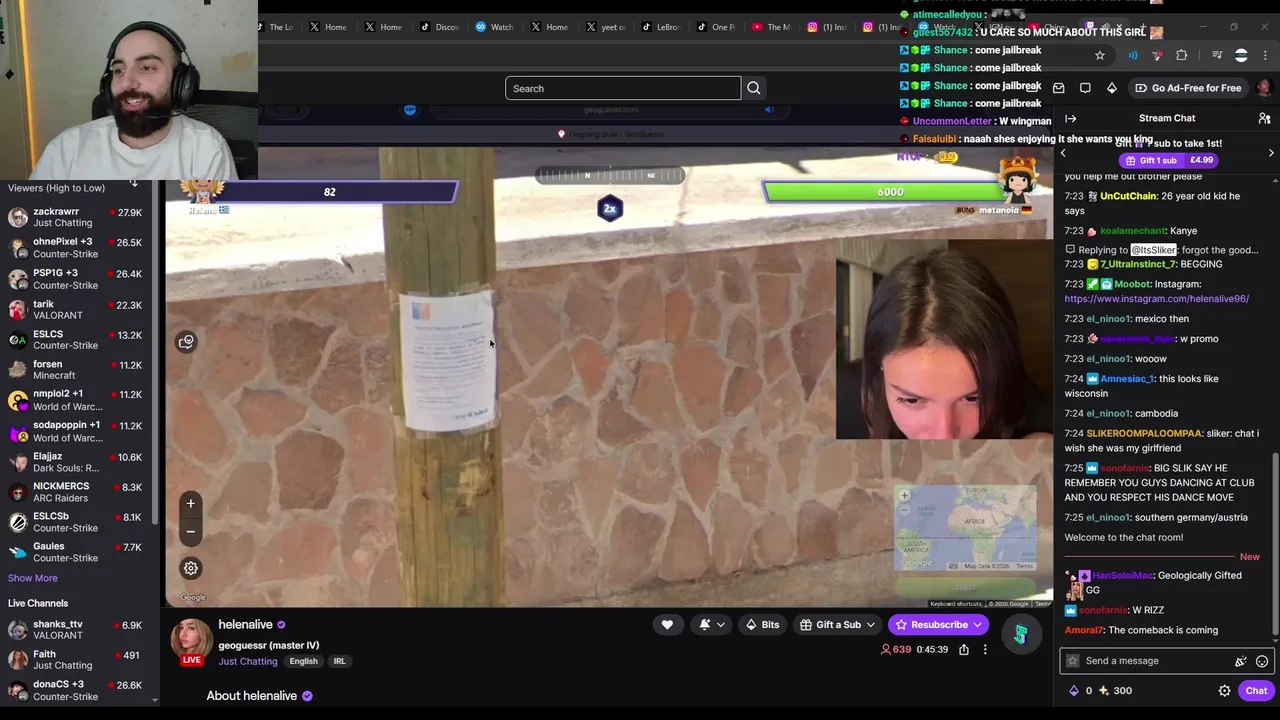Open the browser extensions puzzle icon

tap(1182, 56)
